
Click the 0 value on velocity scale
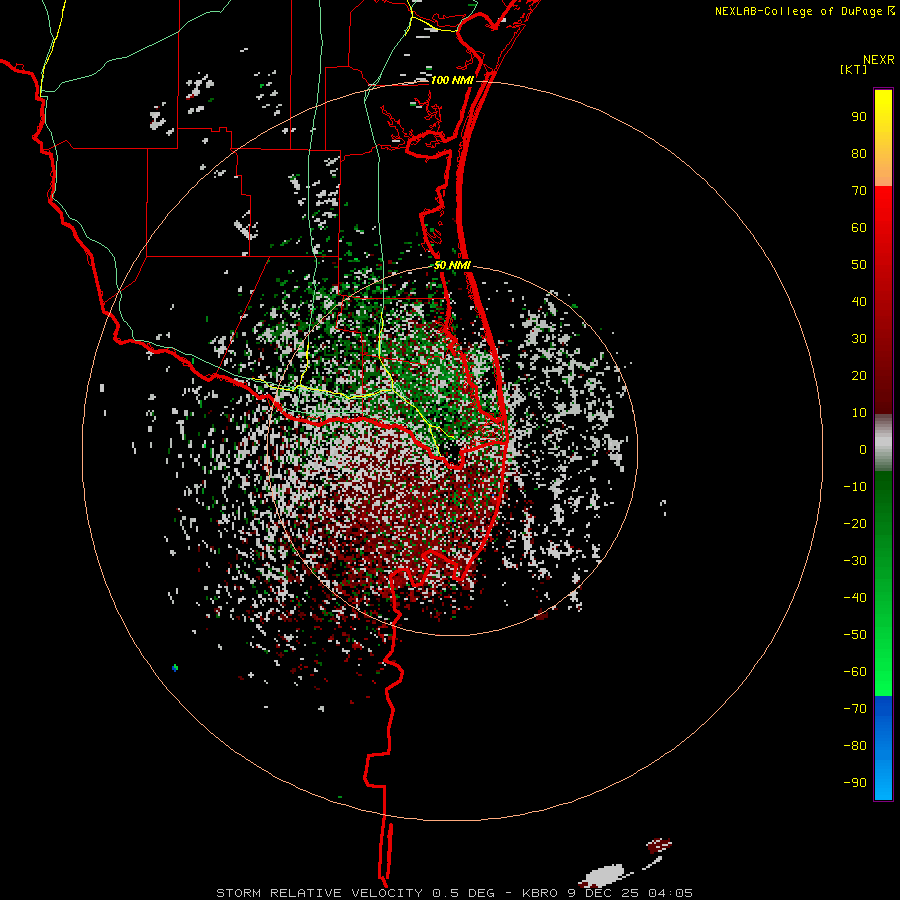pyautogui.click(x=863, y=450)
